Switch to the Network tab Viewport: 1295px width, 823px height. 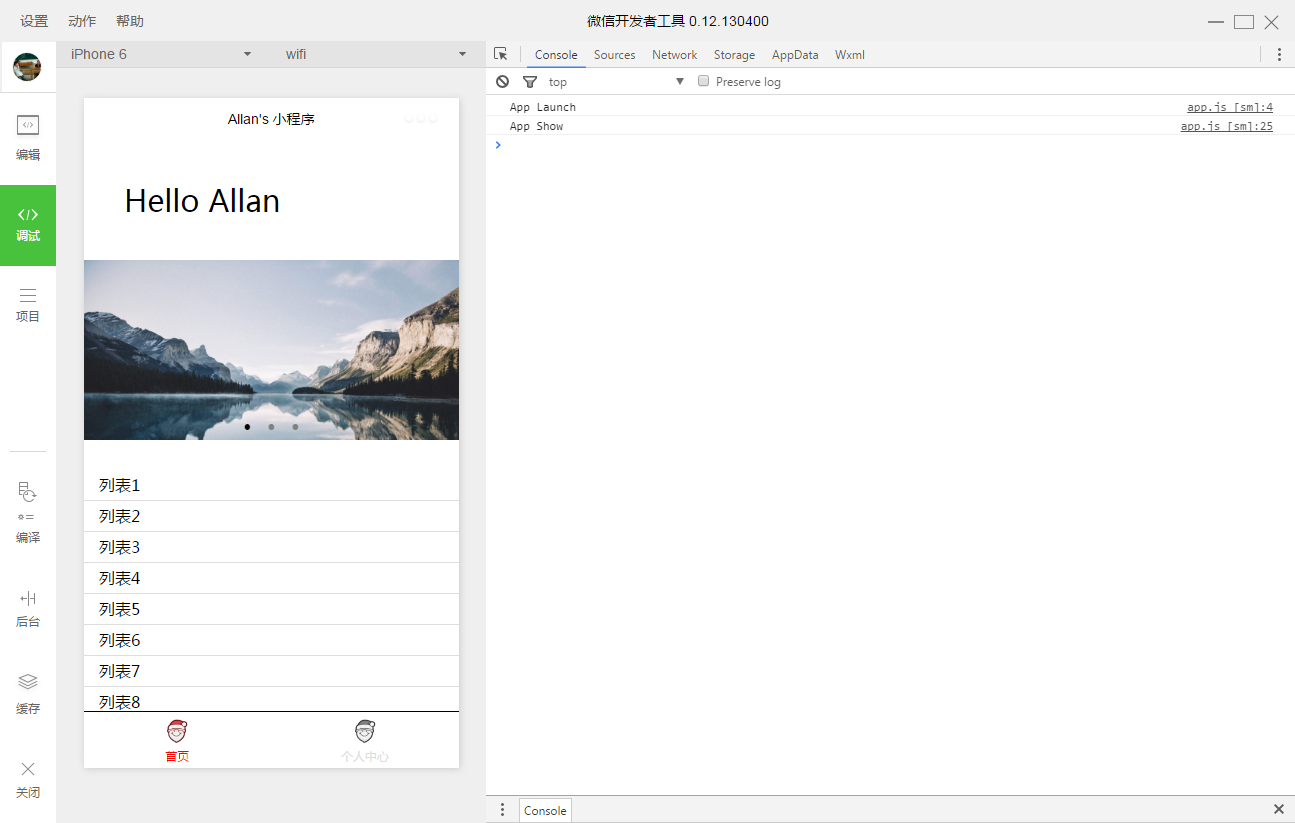674,55
